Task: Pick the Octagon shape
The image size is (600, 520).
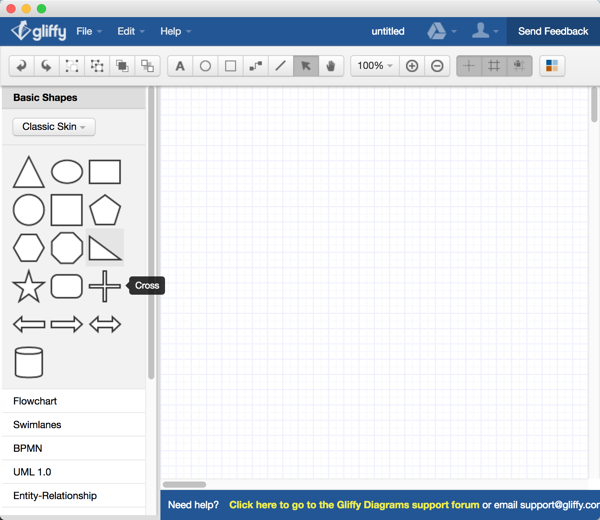Action: 67,248
